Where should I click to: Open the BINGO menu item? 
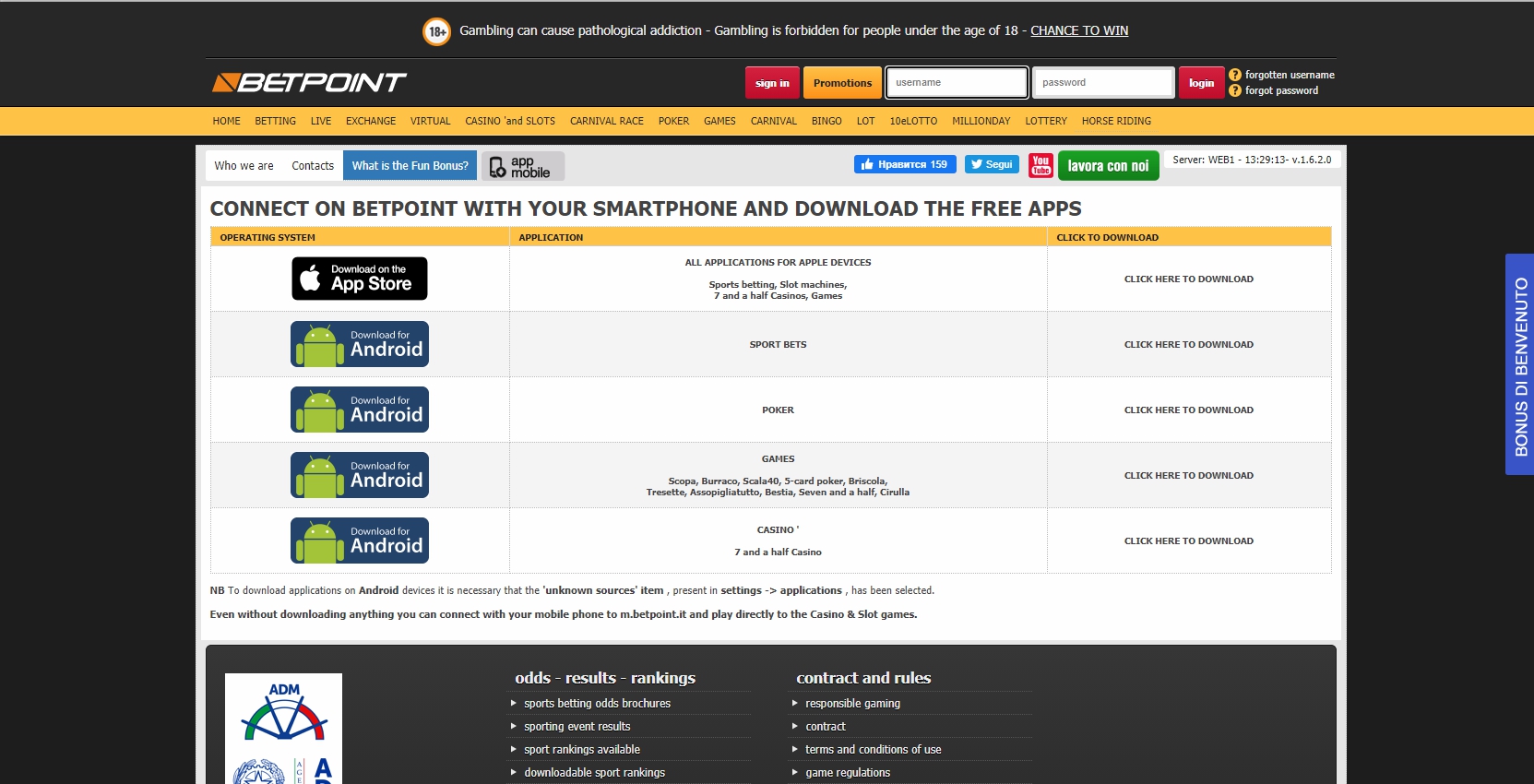(826, 121)
